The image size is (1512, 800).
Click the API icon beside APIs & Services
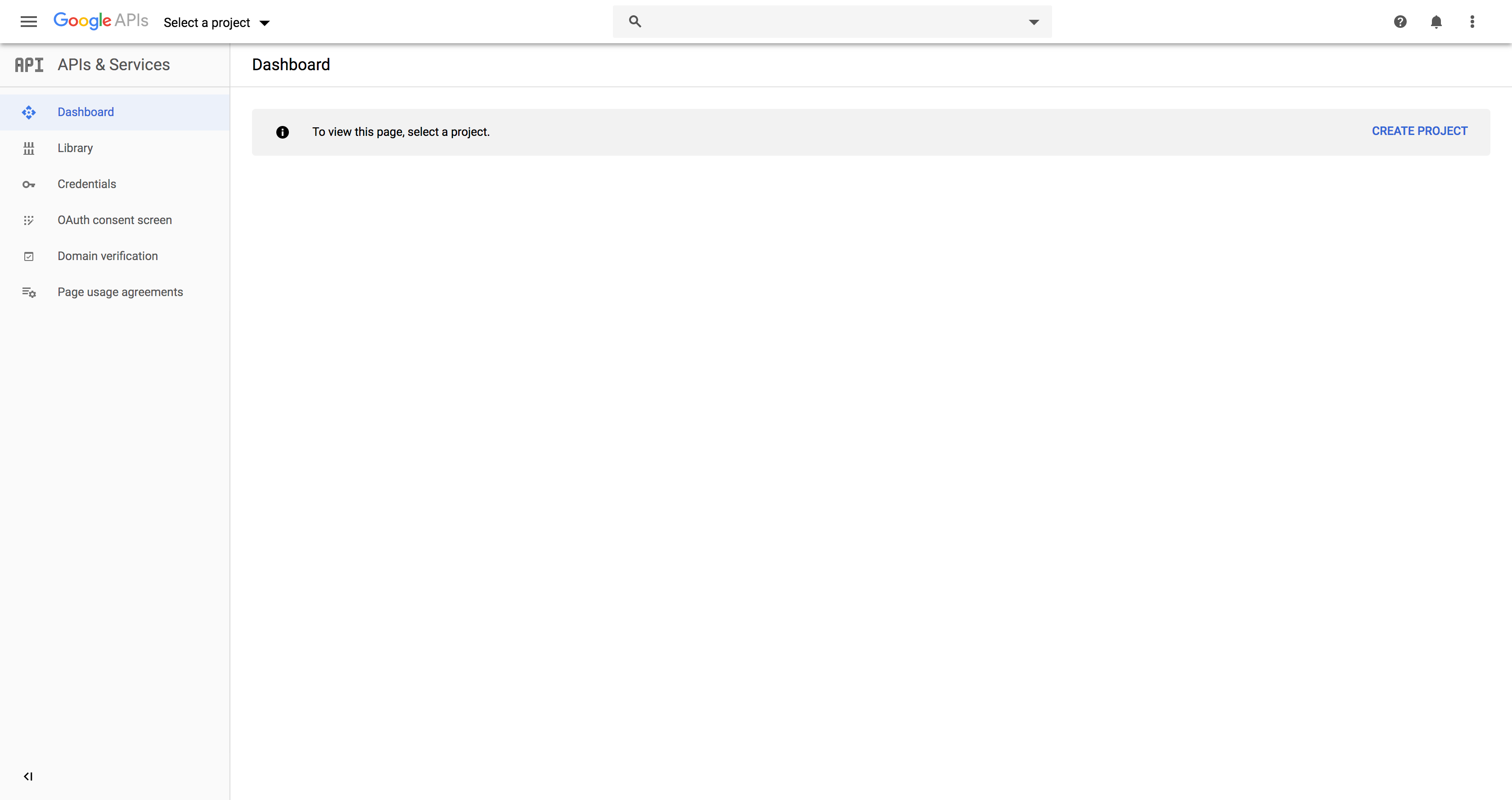(29, 64)
